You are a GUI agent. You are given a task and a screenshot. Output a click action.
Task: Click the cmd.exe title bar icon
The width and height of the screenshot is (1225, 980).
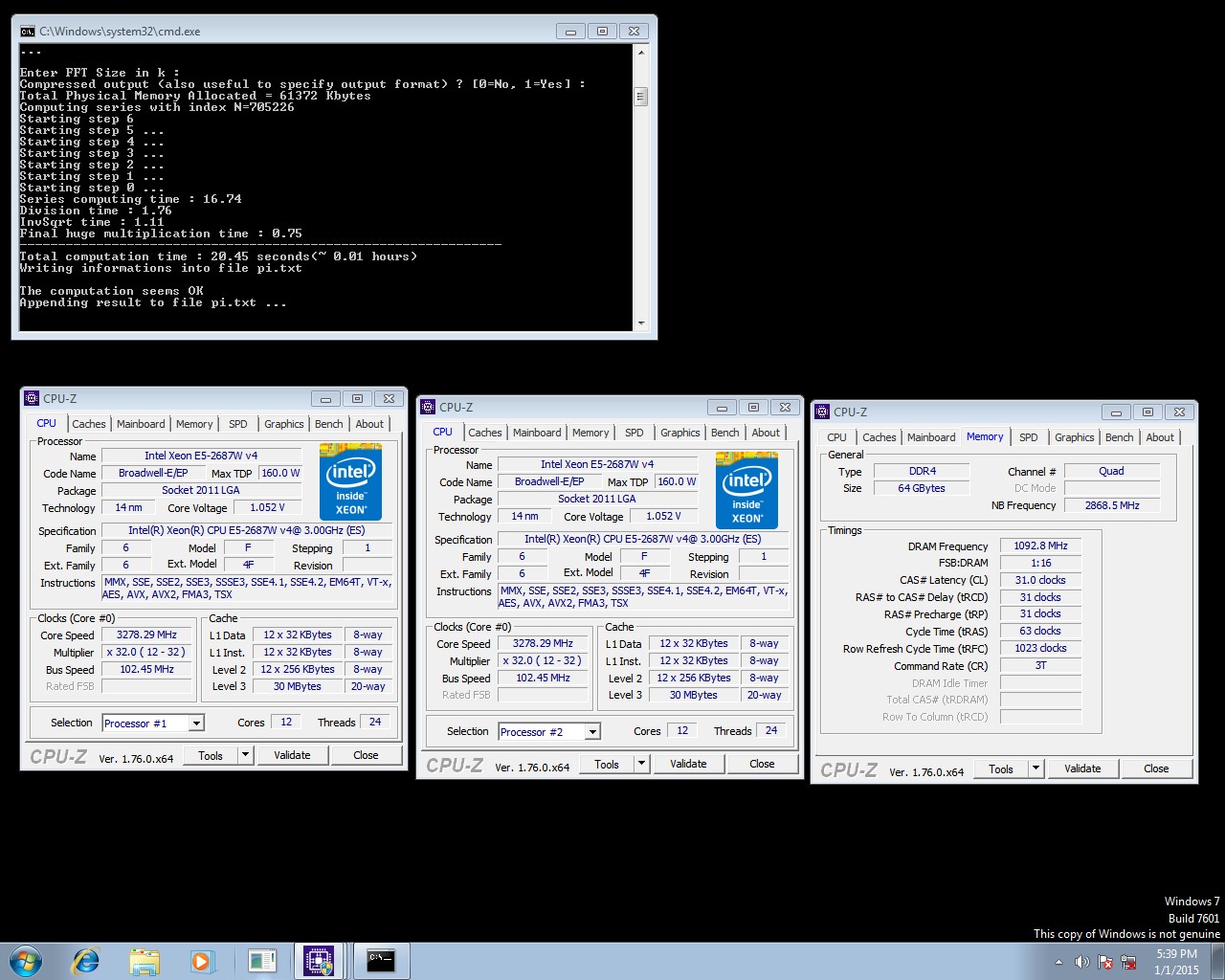pos(28,32)
